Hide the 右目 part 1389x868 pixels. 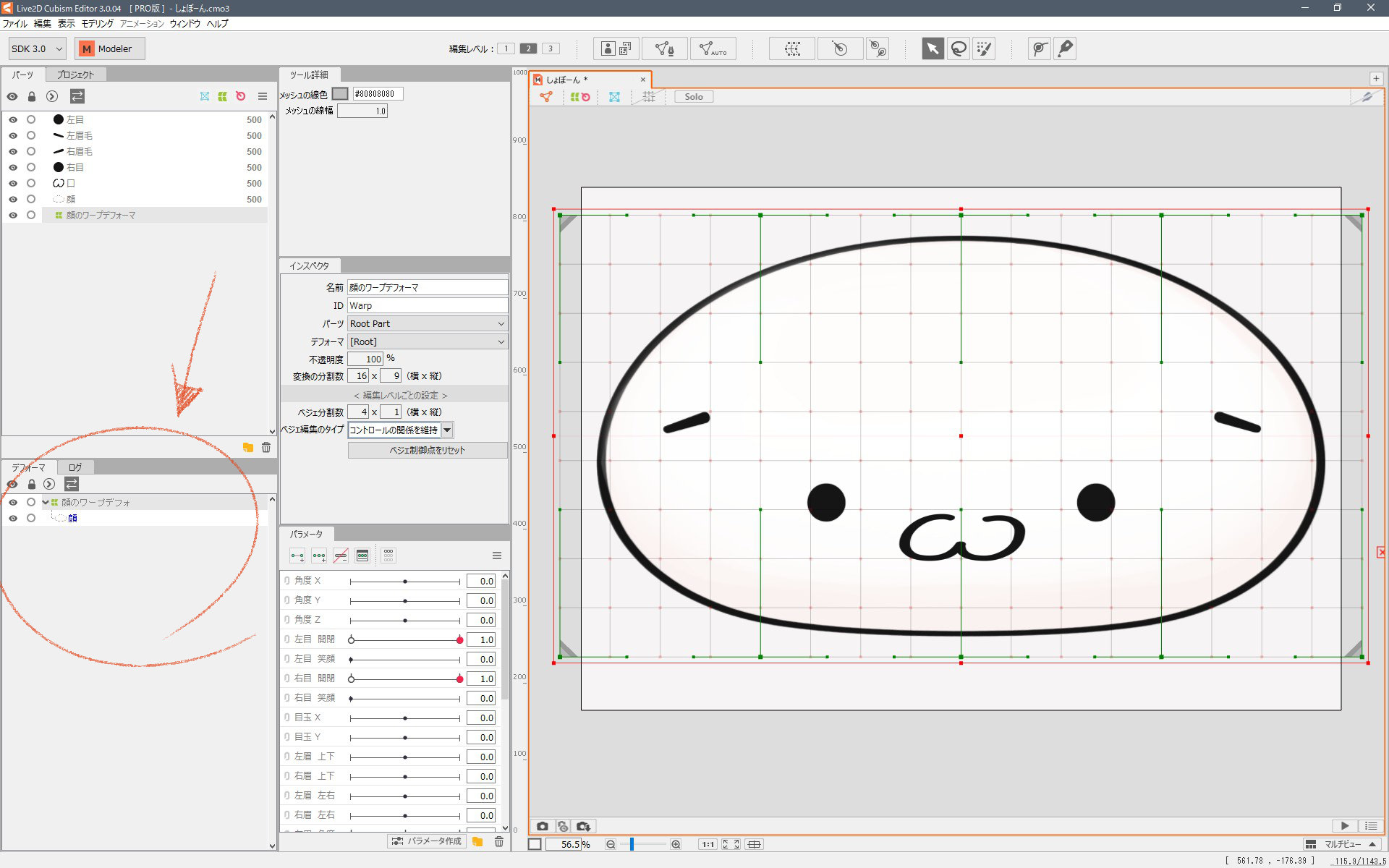[x=13, y=167]
